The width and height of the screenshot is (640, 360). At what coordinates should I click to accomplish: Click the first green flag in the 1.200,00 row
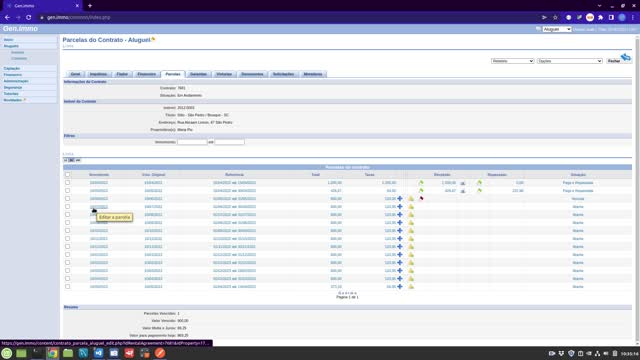pos(421,183)
